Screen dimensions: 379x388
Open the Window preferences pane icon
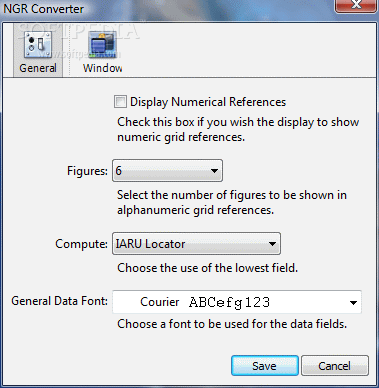pyautogui.click(x=102, y=51)
